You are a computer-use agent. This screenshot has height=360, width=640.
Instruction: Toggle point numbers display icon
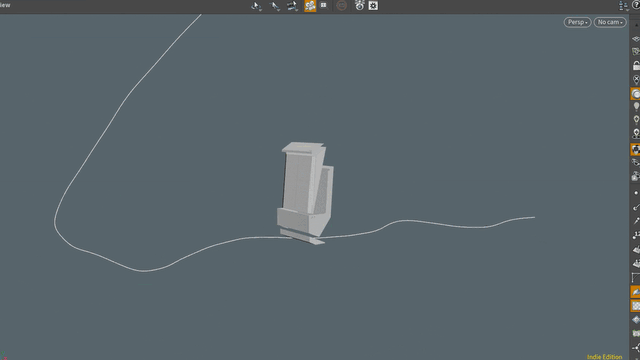tap(636, 235)
